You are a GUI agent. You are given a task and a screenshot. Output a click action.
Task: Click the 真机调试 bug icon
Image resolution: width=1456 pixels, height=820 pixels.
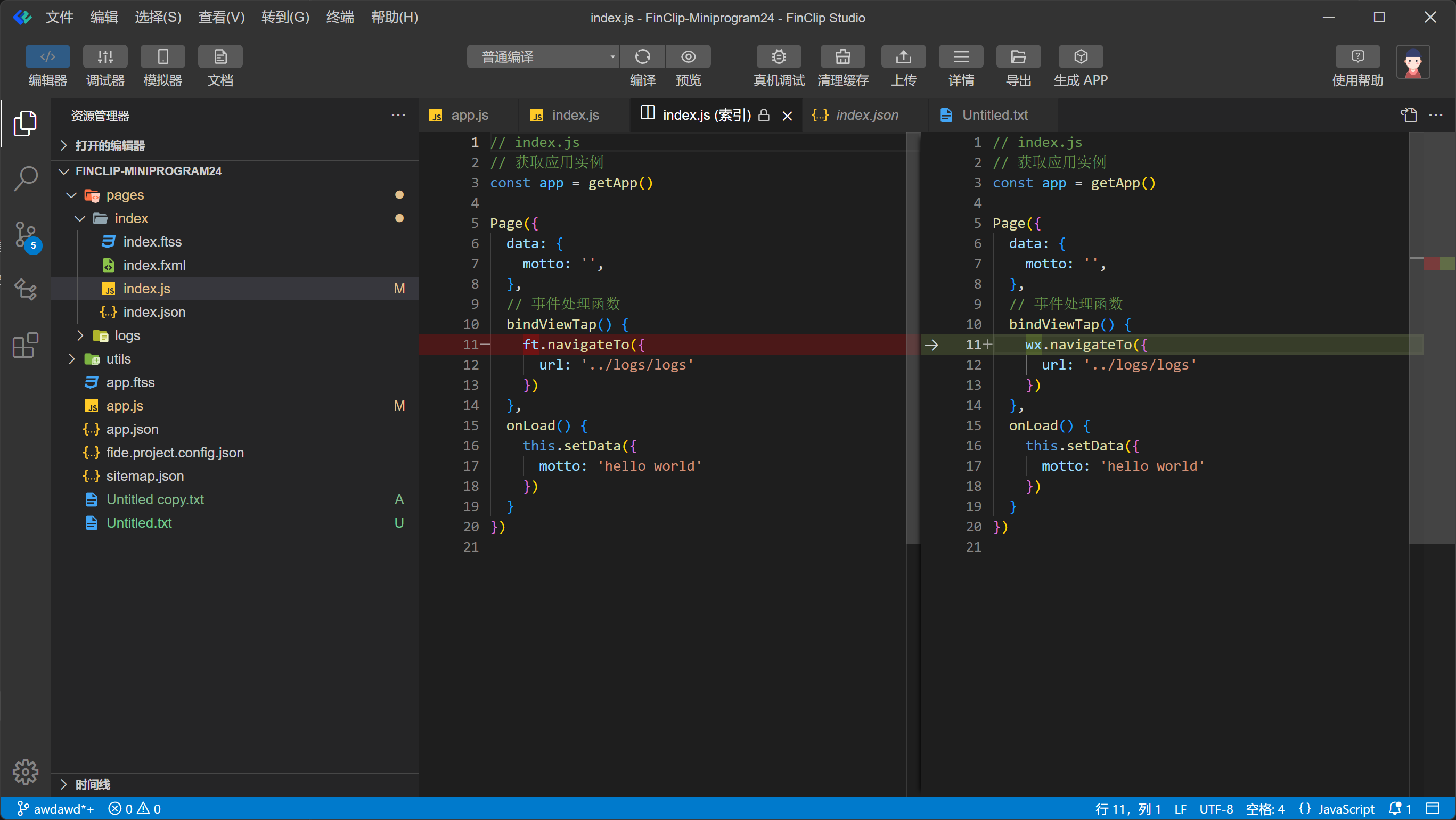[x=779, y=56]
